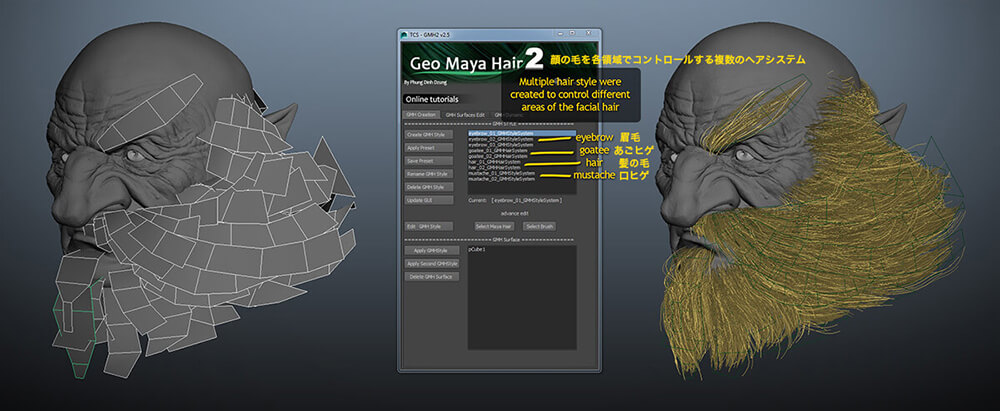1000x411 pixels.
Task: Click the Update GUI button
Action: [x=429, y=200]
